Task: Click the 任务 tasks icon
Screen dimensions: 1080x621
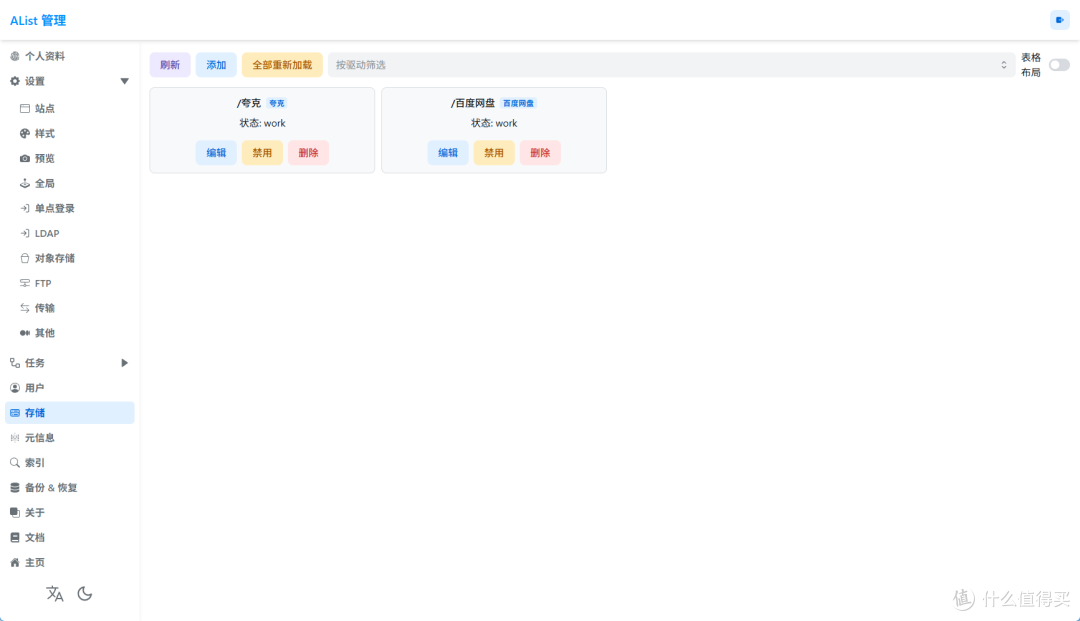Action: 14,363
